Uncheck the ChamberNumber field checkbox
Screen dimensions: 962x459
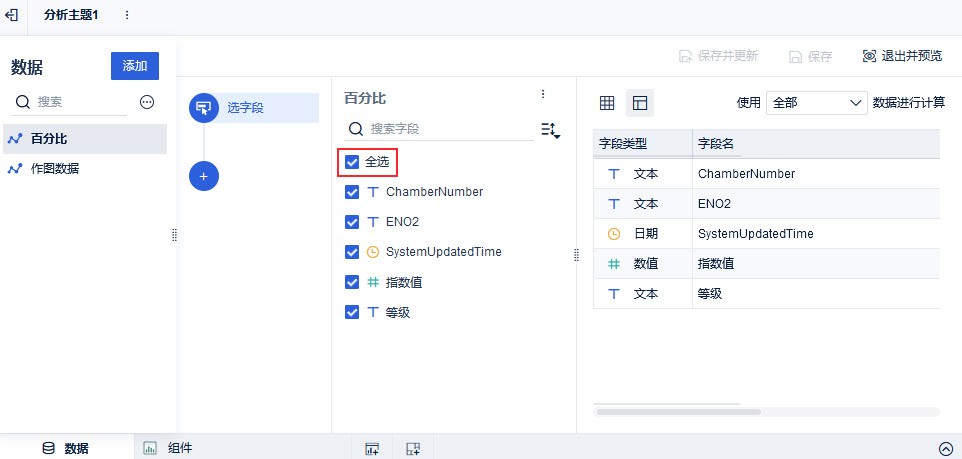click(352, 191)
